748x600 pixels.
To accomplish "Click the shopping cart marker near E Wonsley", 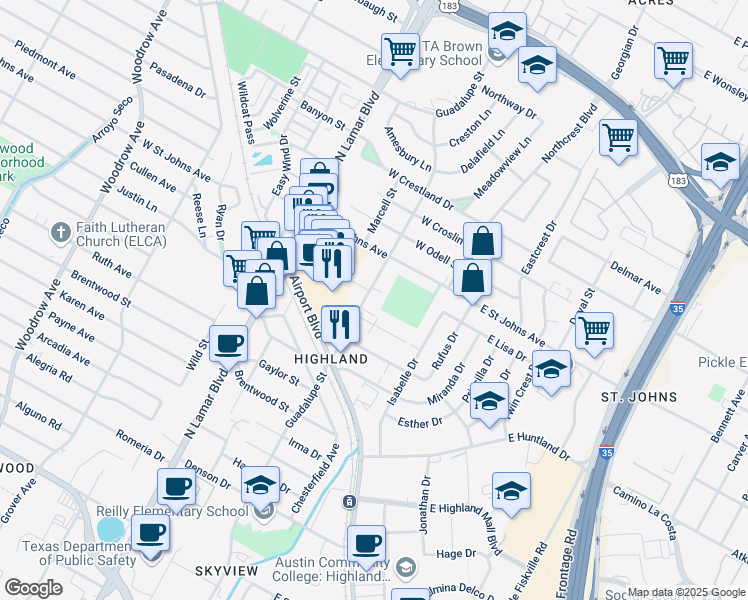I will click(674, 61).
